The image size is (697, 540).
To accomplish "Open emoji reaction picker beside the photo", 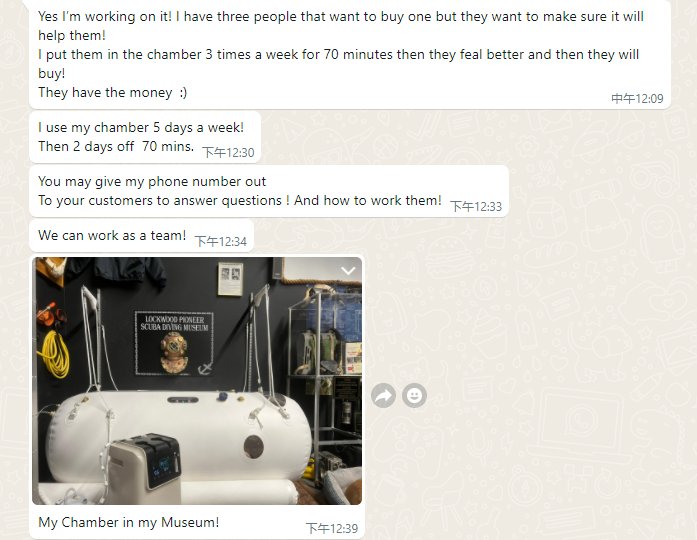I will pos(414,395).
